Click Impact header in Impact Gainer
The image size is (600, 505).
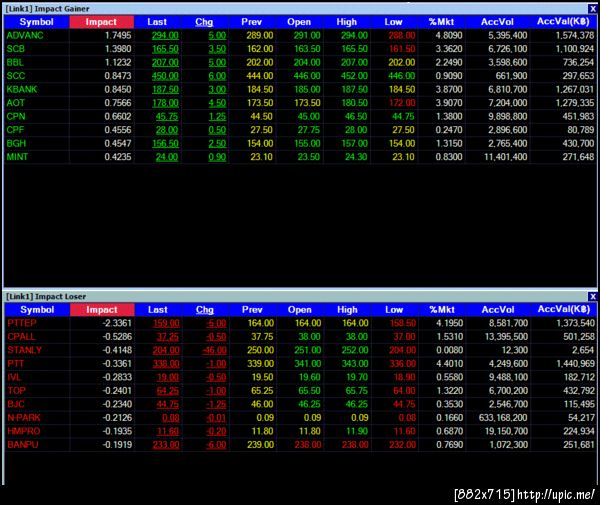(x=101, y=22)
